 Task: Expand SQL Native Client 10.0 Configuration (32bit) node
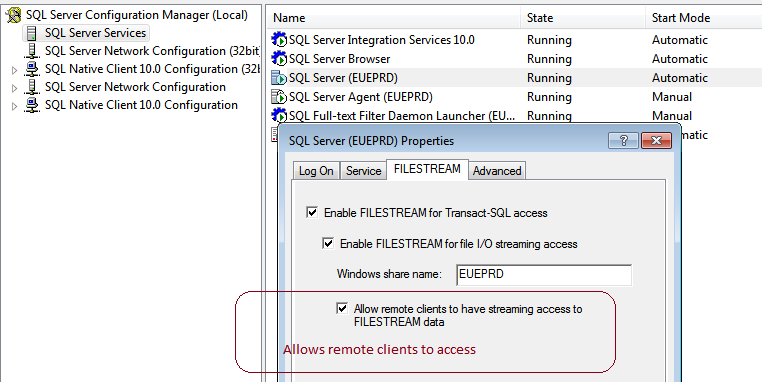[x=15, y=70]
